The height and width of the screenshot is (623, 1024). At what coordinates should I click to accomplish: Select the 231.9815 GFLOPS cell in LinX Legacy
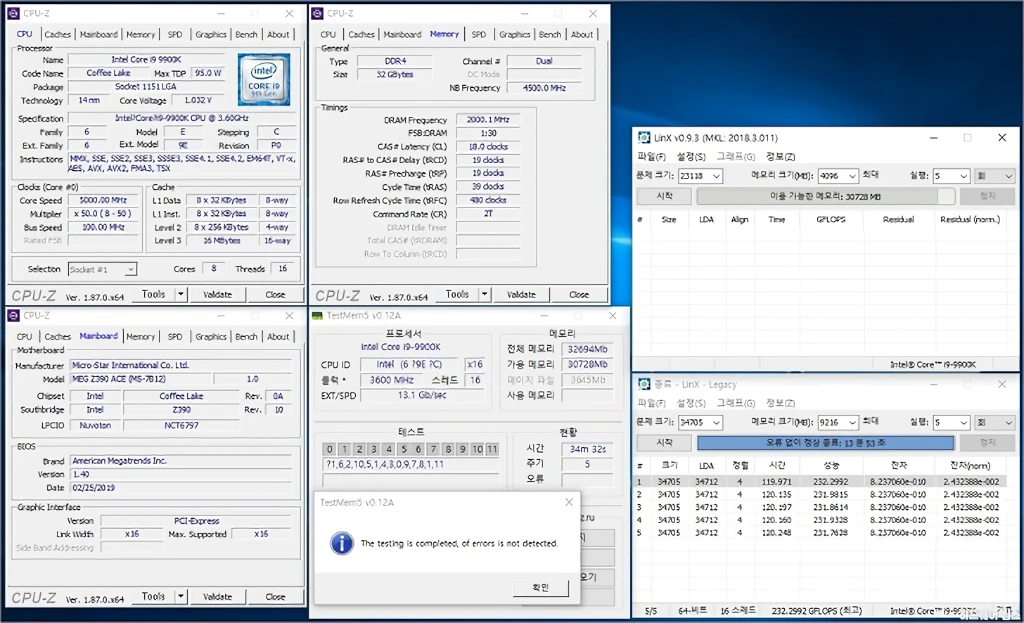coord(831,494)
